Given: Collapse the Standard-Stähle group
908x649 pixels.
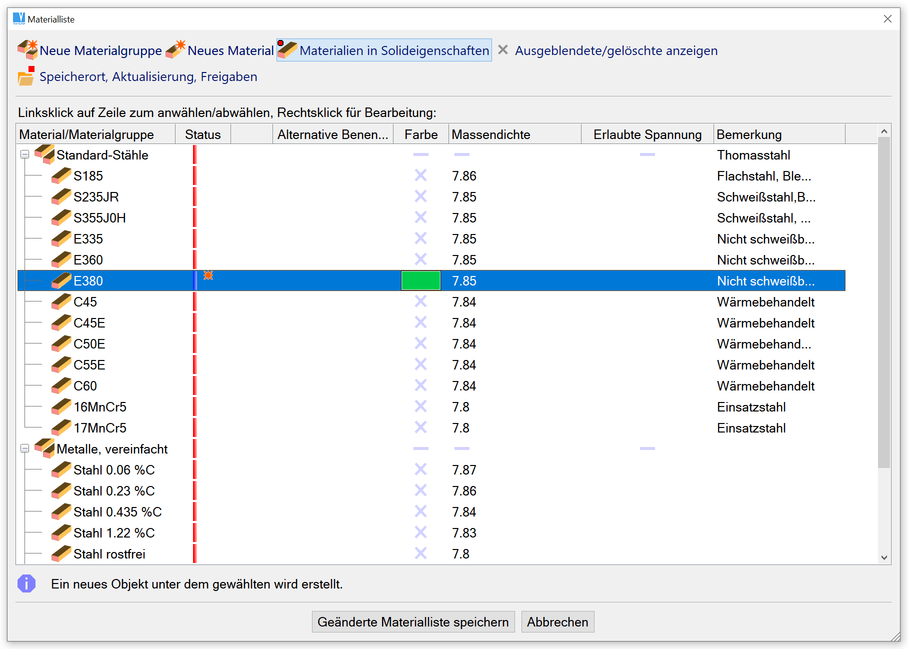Looking at the screenshot, I should coord(25,155).
